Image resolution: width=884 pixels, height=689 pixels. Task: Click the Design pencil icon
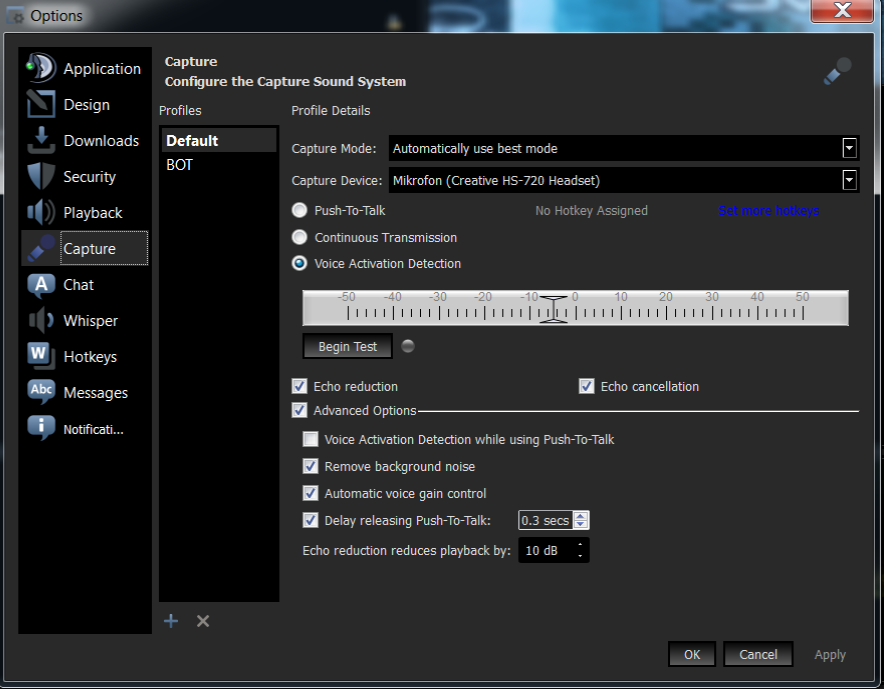point(41,104)
